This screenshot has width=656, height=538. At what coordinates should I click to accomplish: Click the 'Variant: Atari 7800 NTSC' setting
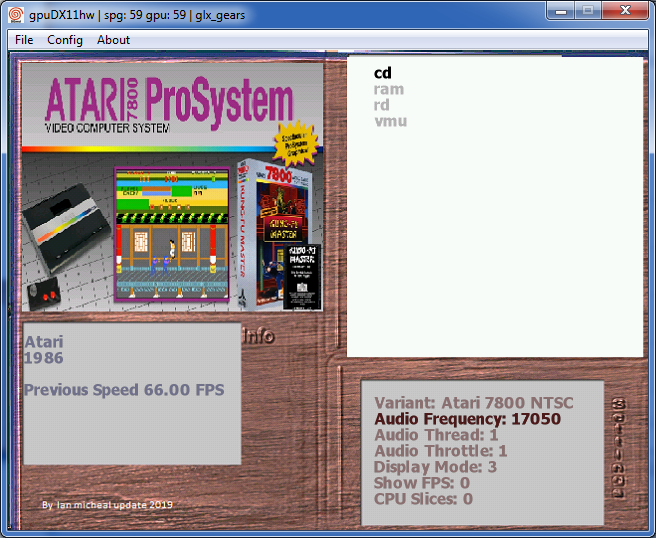[474, 403]
